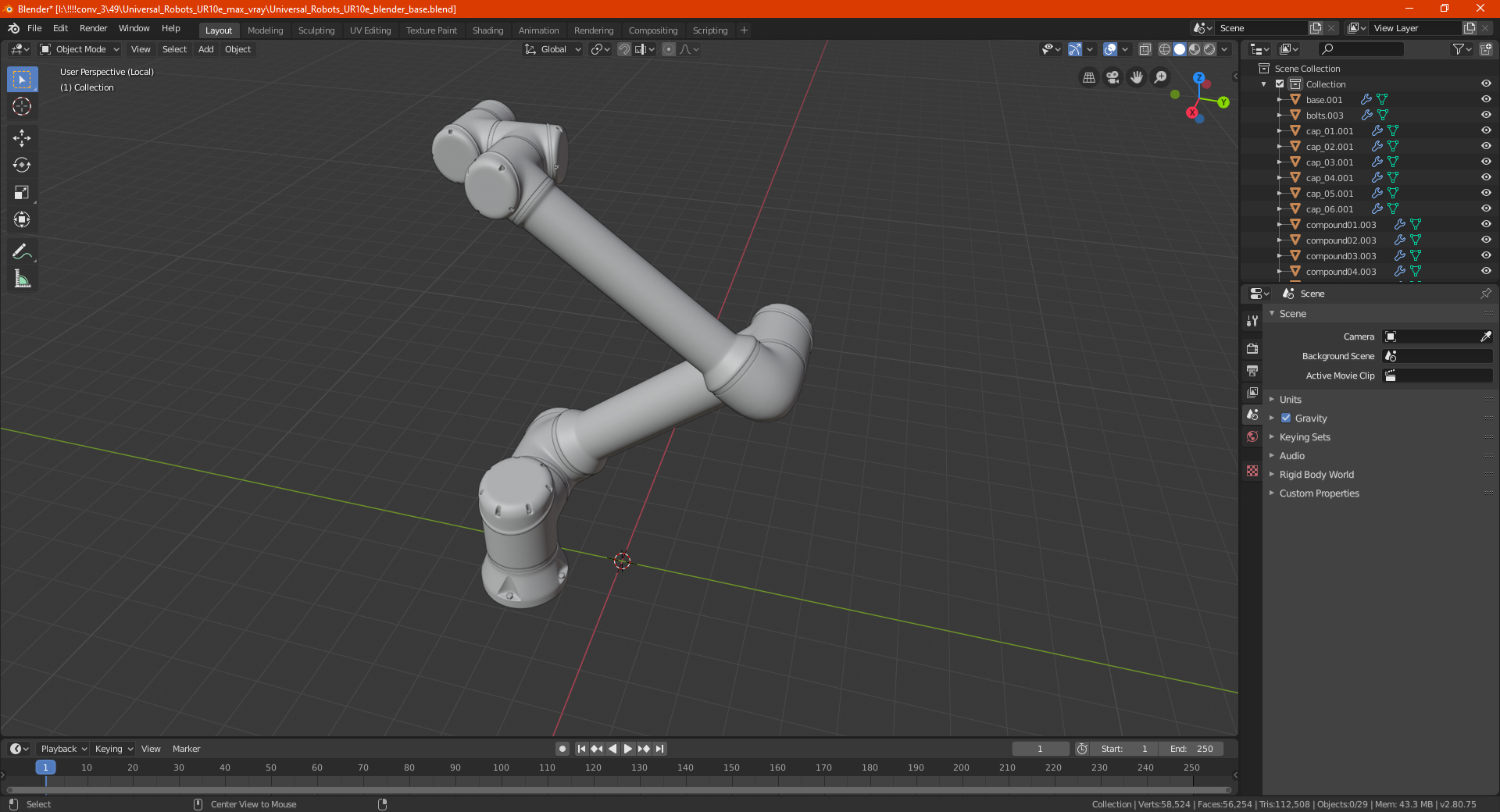Viewport: 1500px width, 812px height.
Task: Expand compound01.003 in outliner tree
Action: 1279,224
